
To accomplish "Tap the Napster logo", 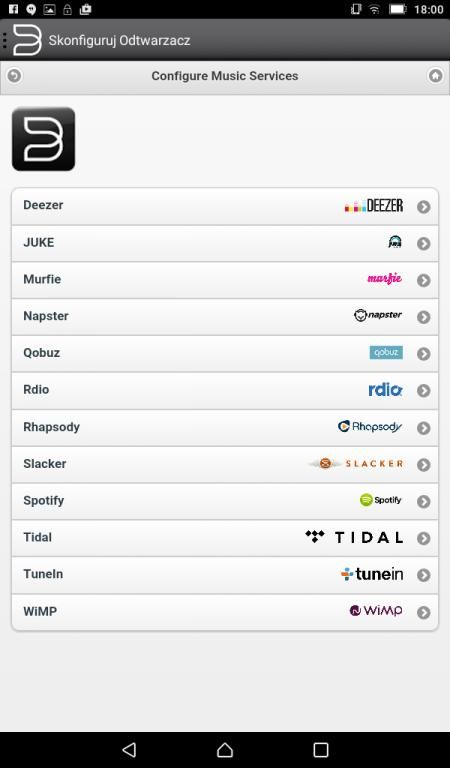I will [378, 315].
